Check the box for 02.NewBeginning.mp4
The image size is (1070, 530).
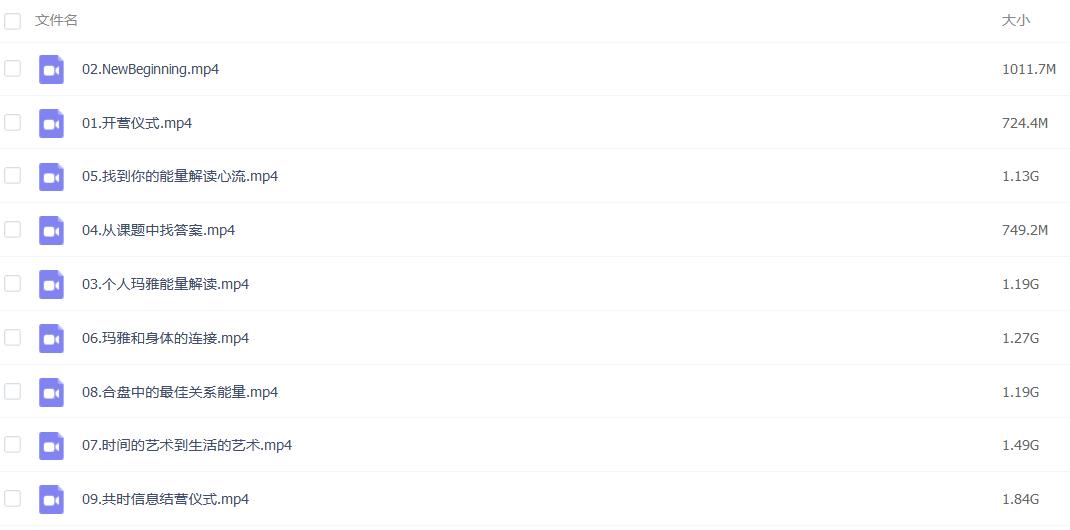click(12, 68)
